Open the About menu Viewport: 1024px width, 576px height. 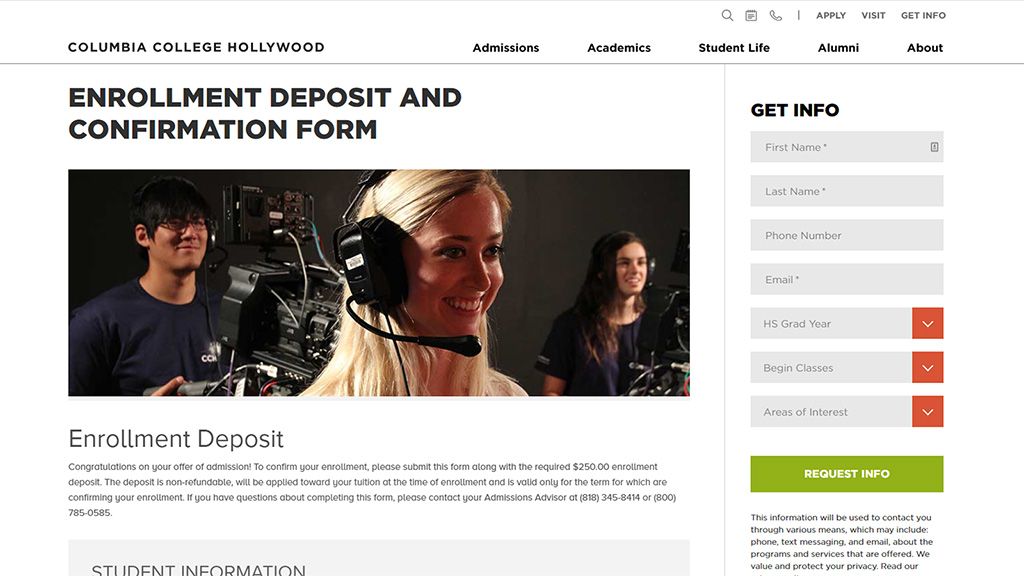pyautogui.click(x=925, y=48)
